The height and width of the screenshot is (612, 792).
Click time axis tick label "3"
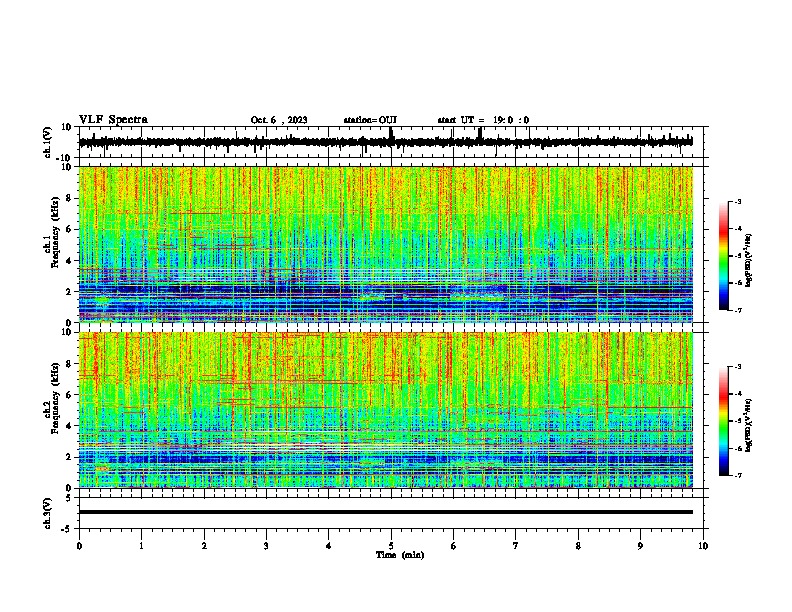point(266,546)
